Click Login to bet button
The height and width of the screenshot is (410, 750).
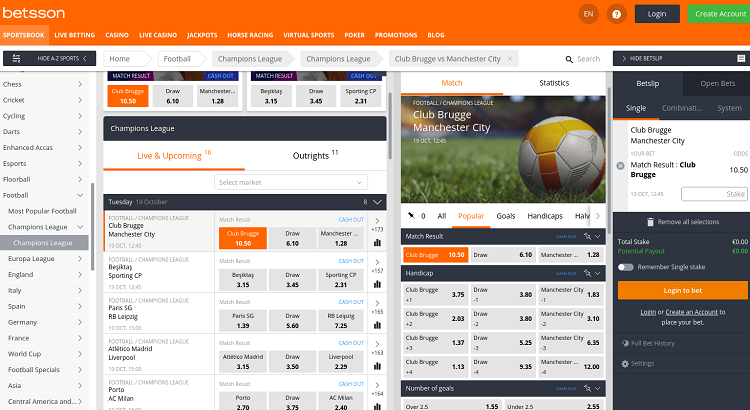pyautogui.click(x=683, y=290)
